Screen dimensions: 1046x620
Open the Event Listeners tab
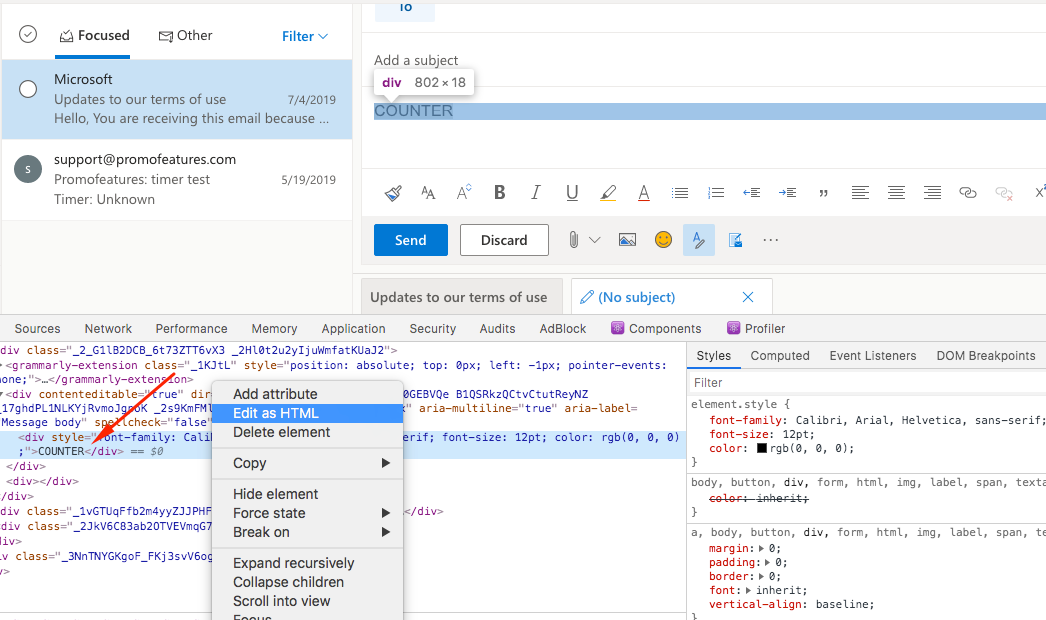coord(873,356)
